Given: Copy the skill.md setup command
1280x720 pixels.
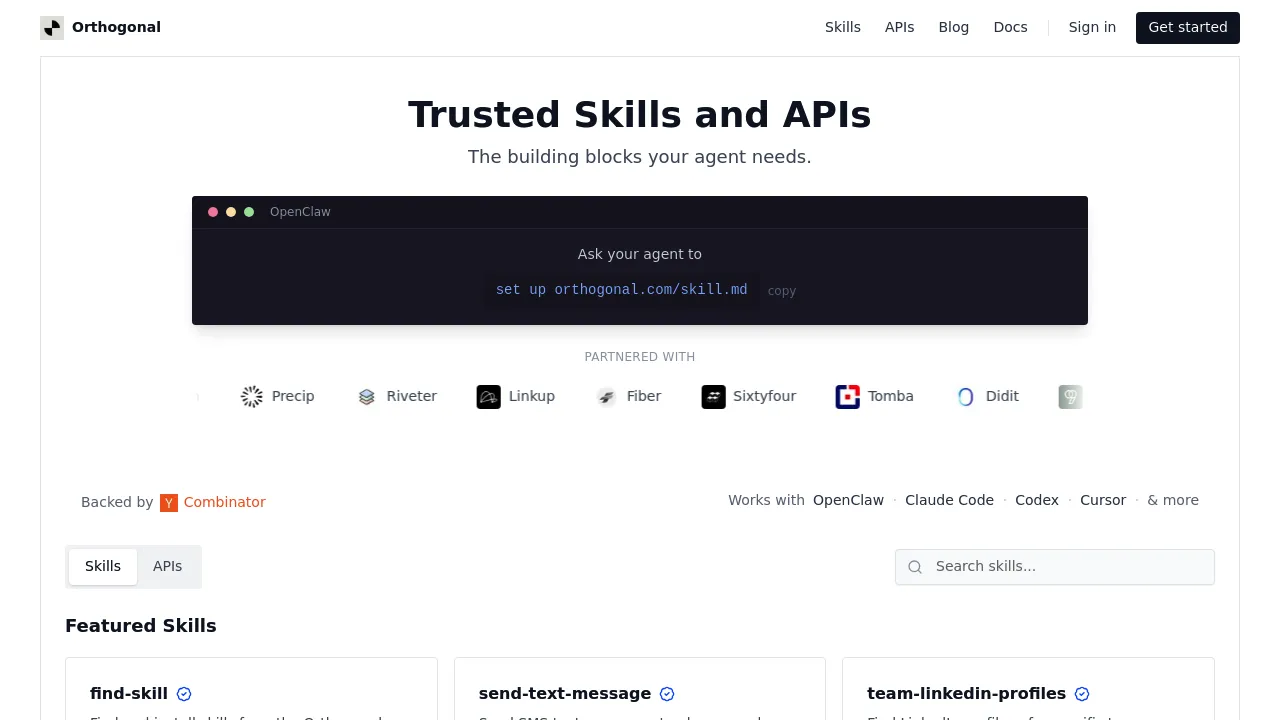Looking at the screenshot, I should pyautogui.click(x=782, y=291).
